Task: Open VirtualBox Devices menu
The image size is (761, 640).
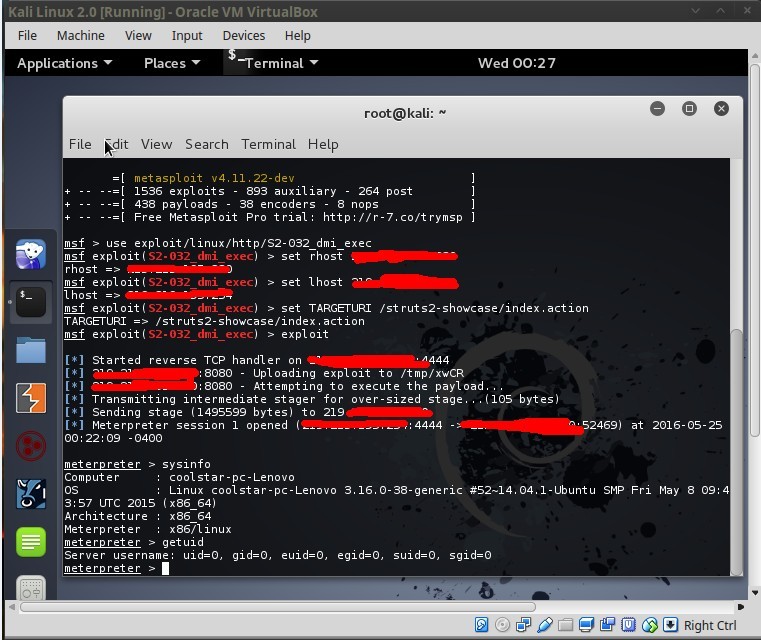Action: click(244, 35)
